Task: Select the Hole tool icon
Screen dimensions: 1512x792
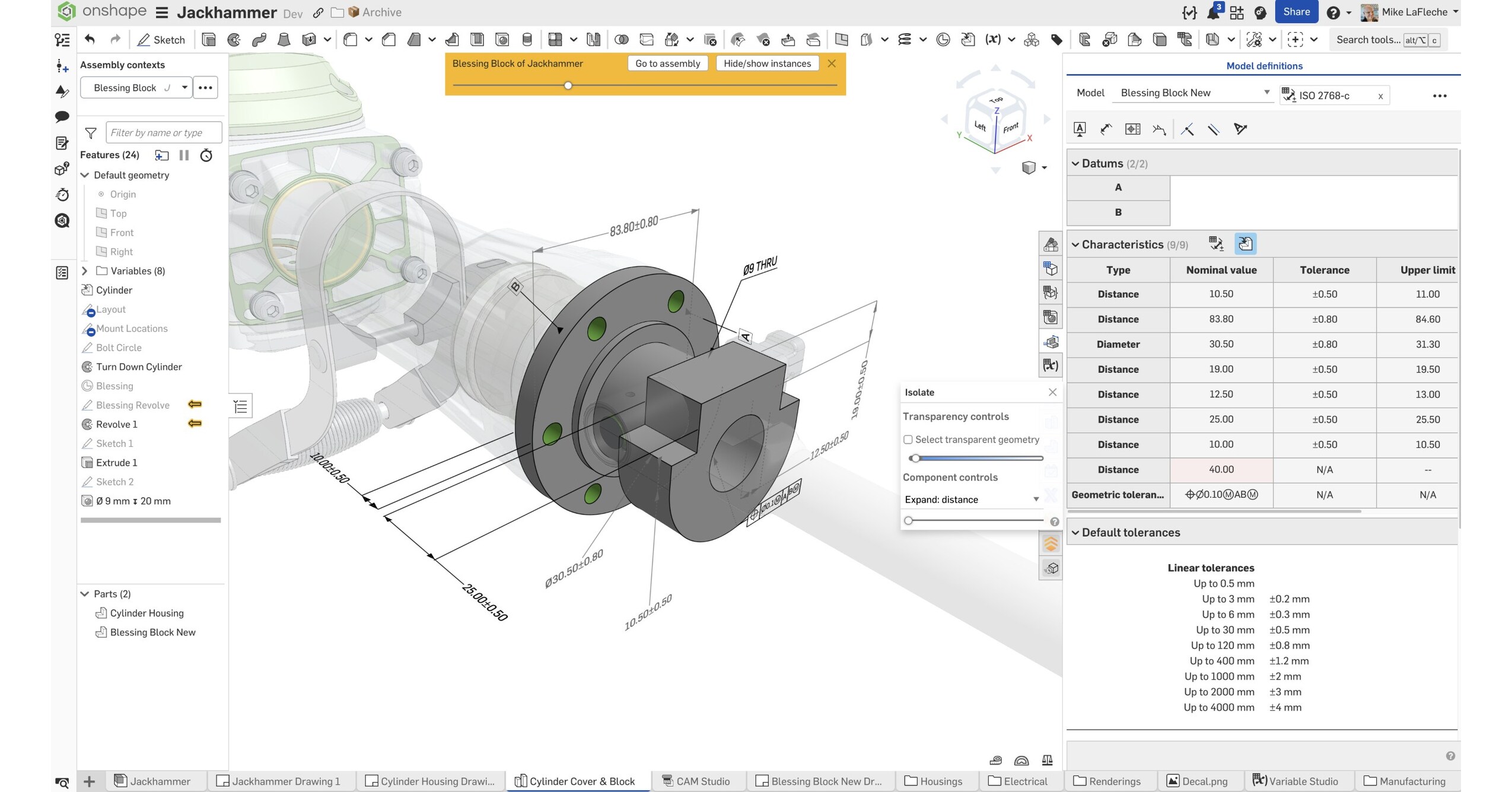Action: coord(502,40)
